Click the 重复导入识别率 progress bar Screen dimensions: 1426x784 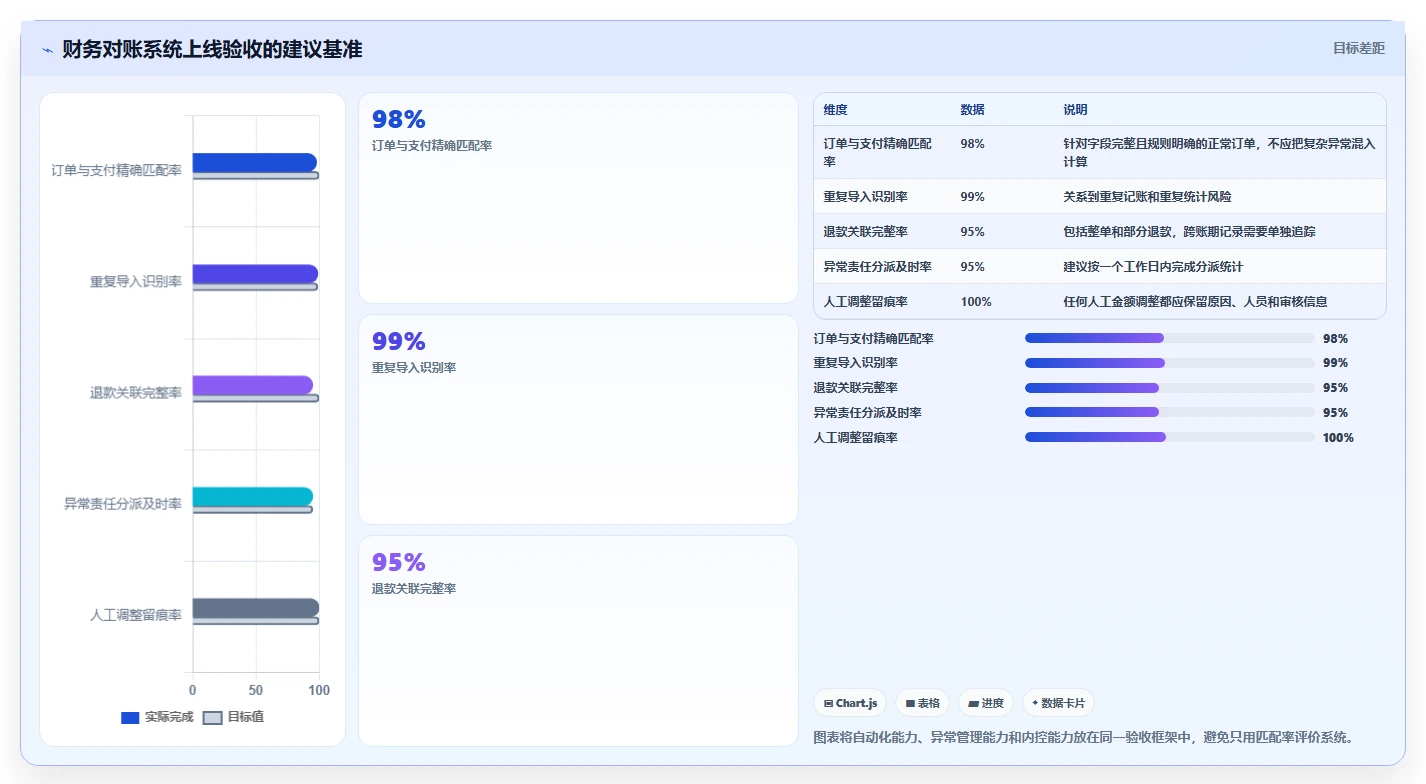click(1169, 363)
